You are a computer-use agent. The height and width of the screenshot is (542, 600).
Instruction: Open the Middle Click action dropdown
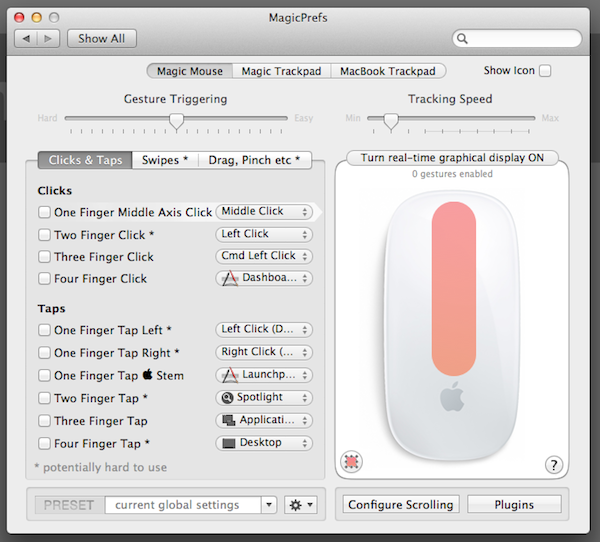click(x=264, y=212)
